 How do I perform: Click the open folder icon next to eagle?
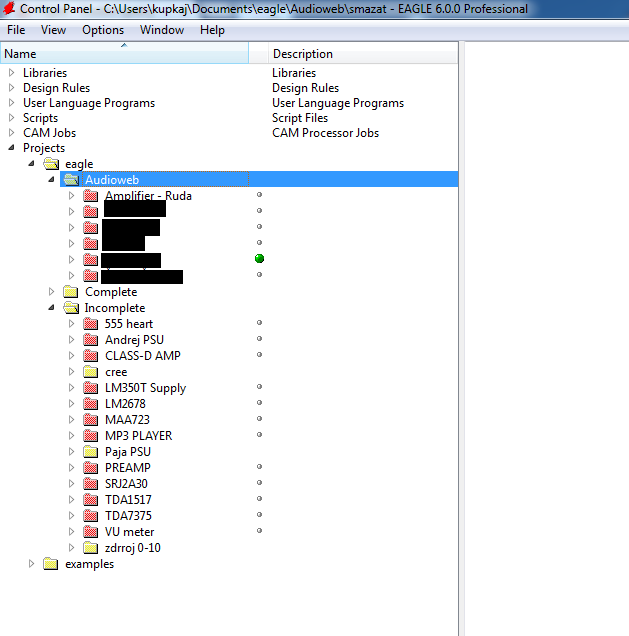(x=51, y=164)
